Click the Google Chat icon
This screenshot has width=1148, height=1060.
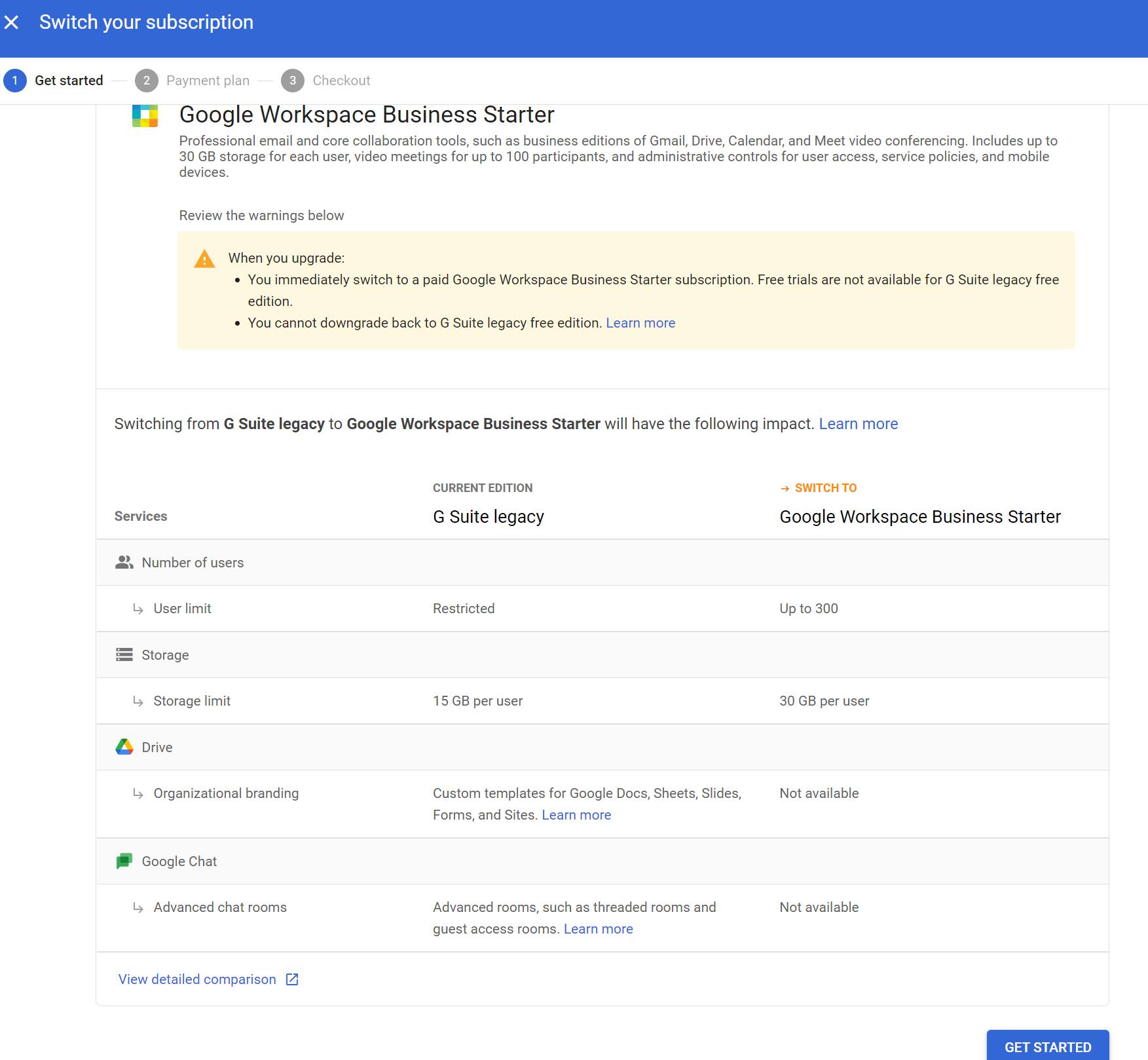point(124,861)
